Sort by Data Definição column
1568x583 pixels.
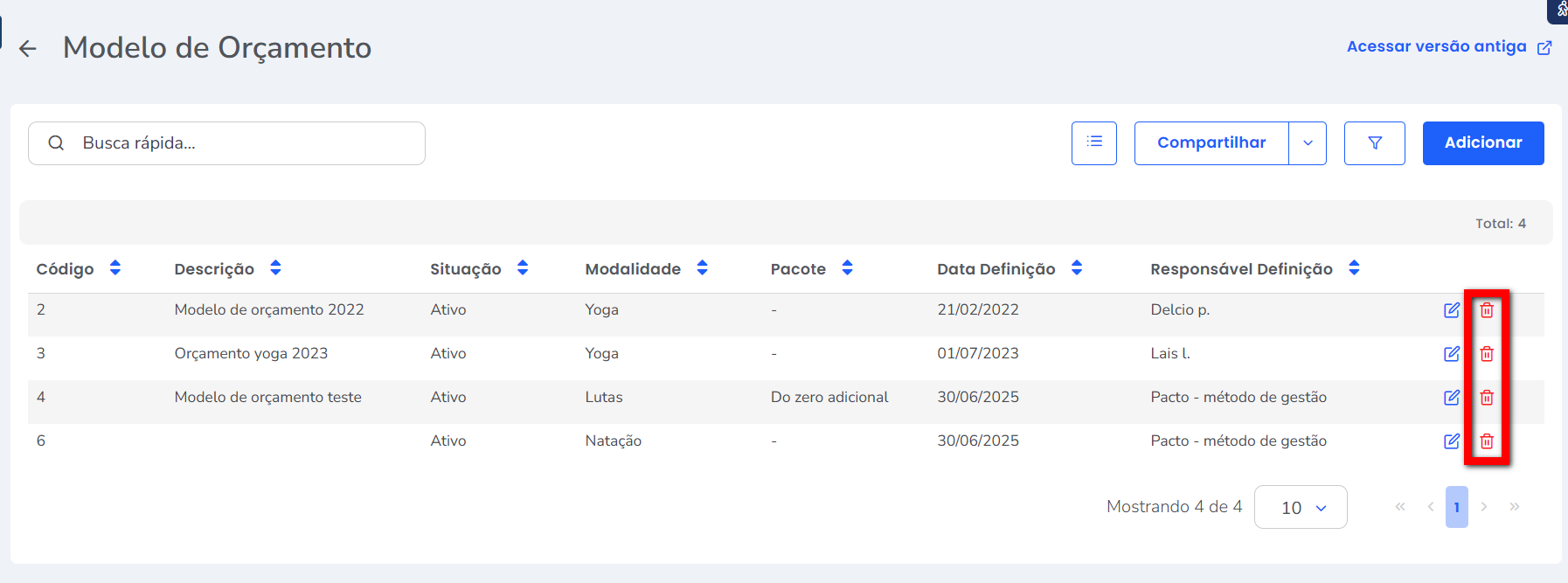[1076, 268]
